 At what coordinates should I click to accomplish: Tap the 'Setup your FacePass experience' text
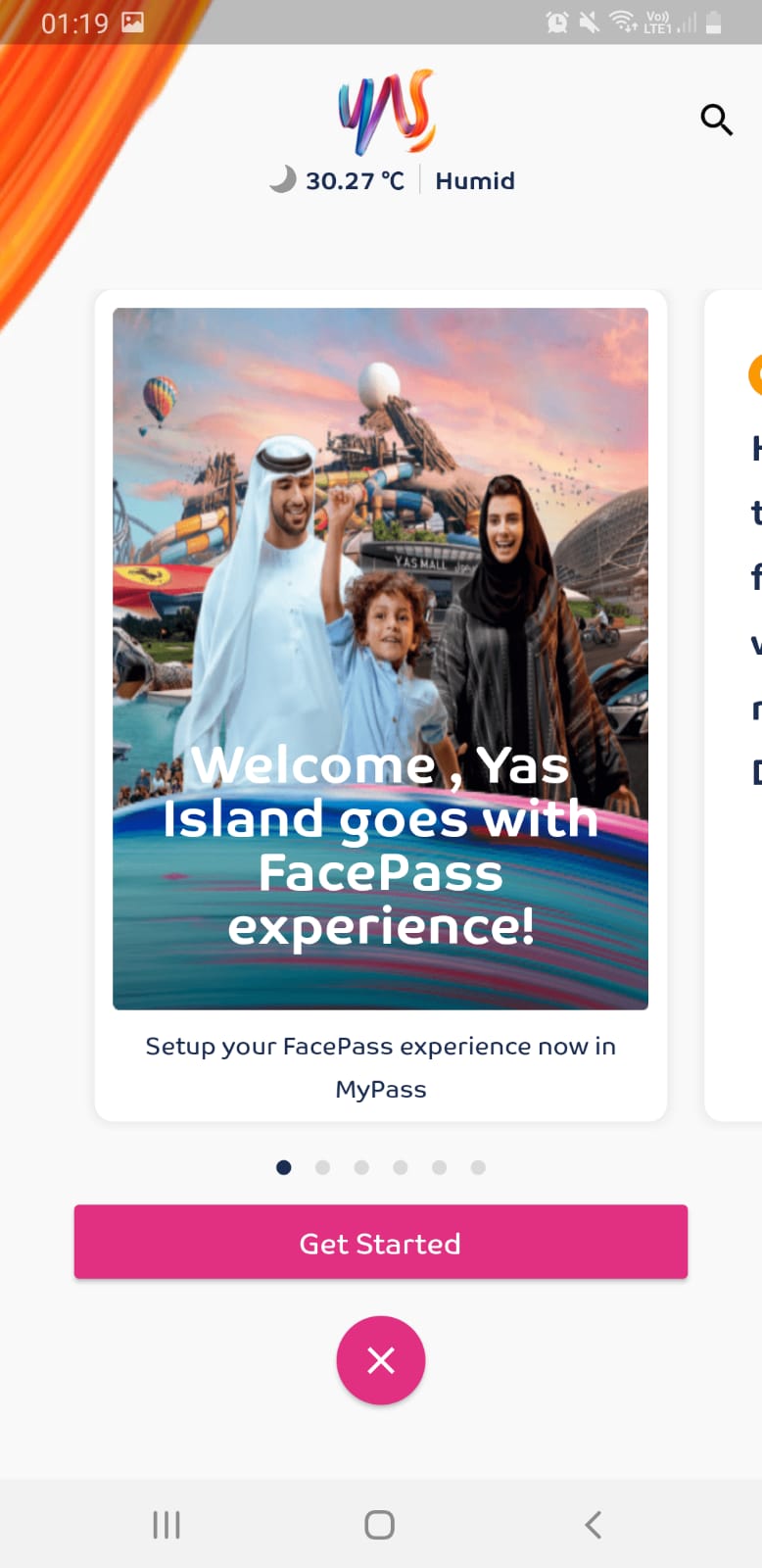(x=381, y=1067)
